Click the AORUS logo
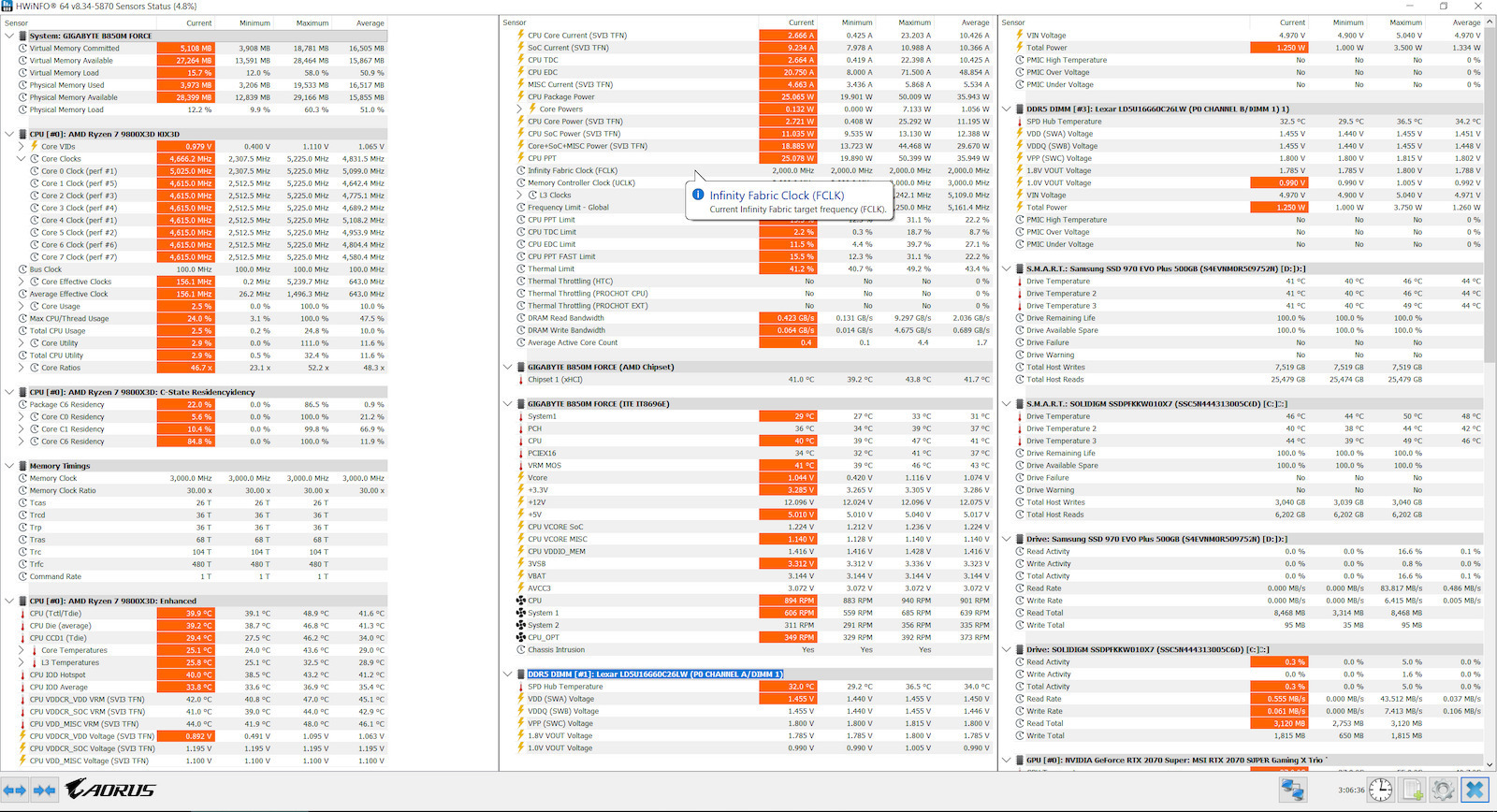1497x812 pixels. (110, 790)
